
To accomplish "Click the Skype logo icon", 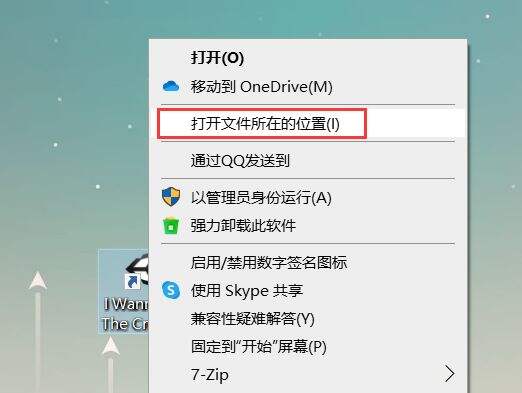I will pyautogui.click(x=171, y=290).
